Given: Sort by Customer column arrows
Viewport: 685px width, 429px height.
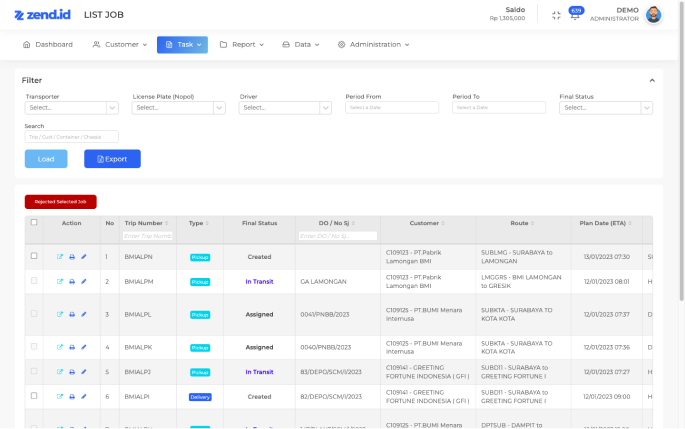Looking at the screenshot, I should (x=443, y=223).
